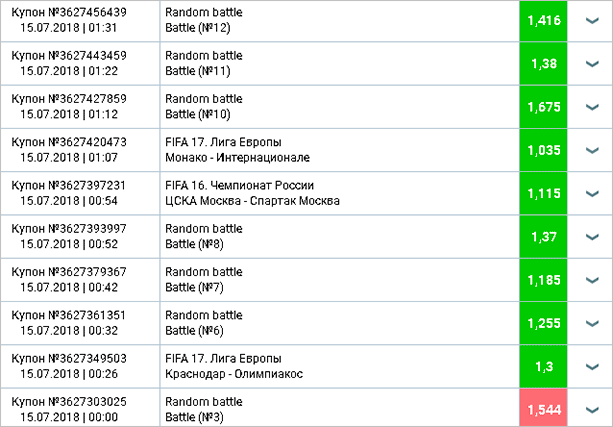Expand the Battle (№7) coupon chevron
Viewport: 613px width, 427px height.
pos(591,279)
